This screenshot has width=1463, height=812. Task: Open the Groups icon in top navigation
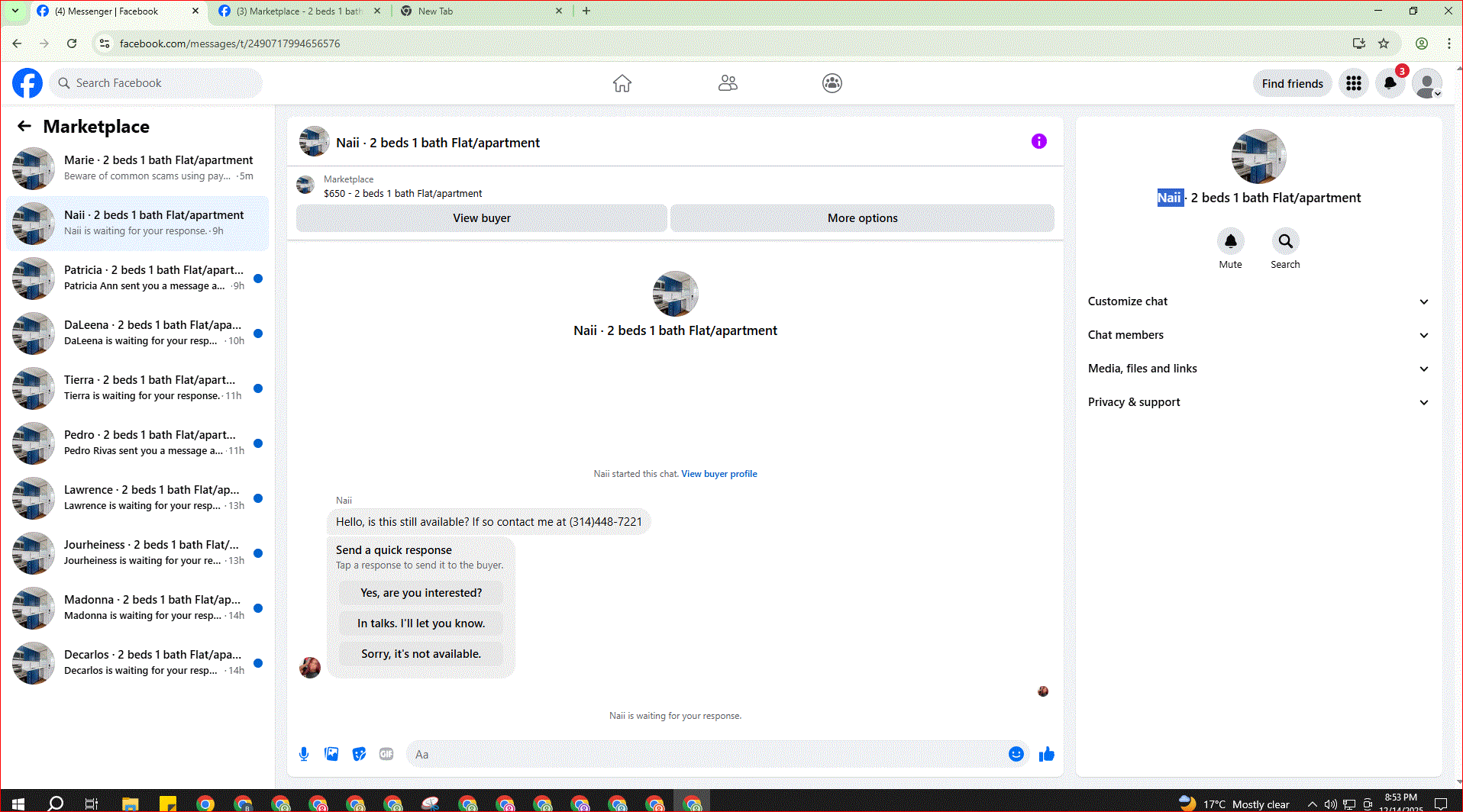832,83
